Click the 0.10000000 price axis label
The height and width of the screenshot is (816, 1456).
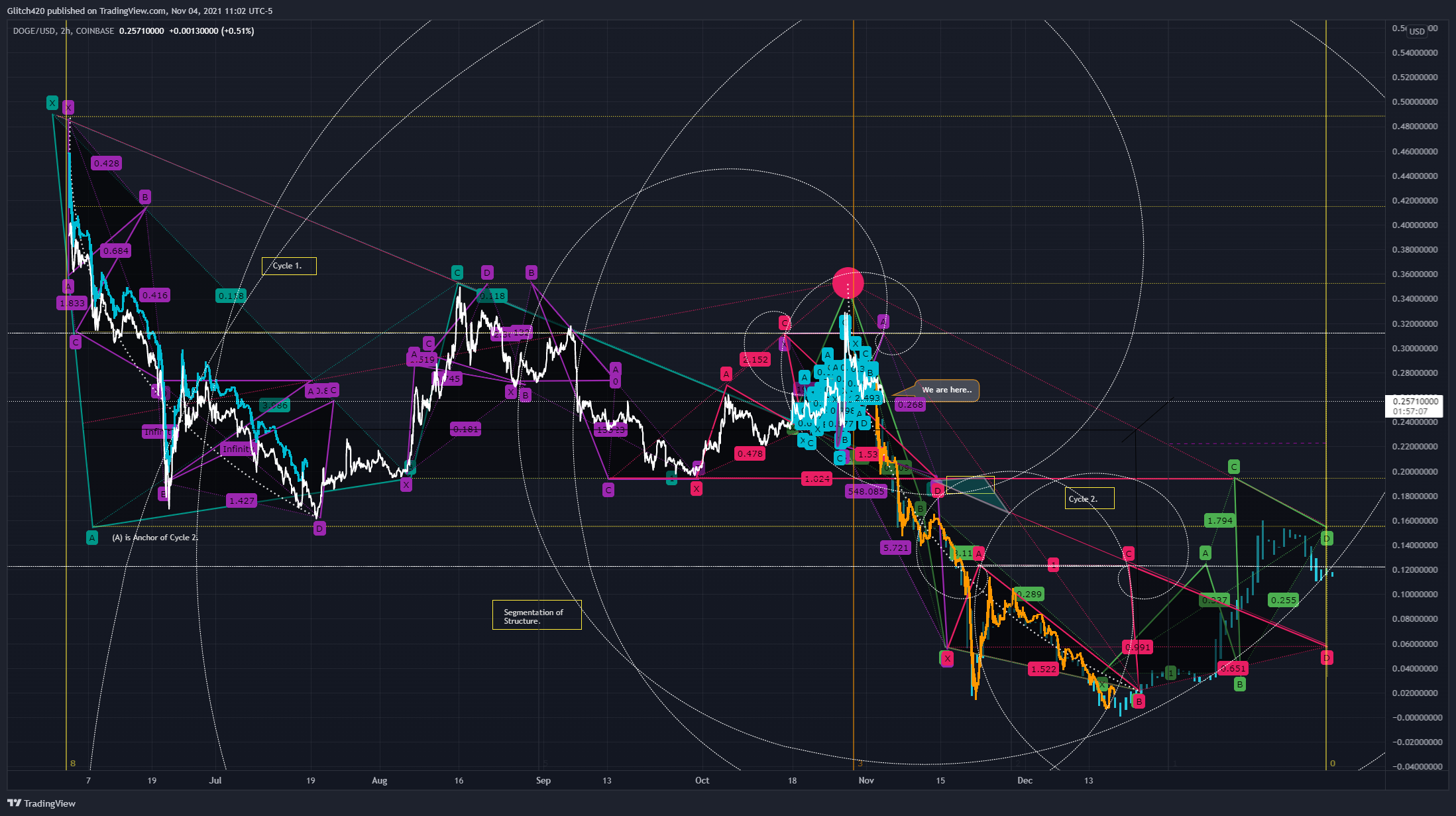1415,595
